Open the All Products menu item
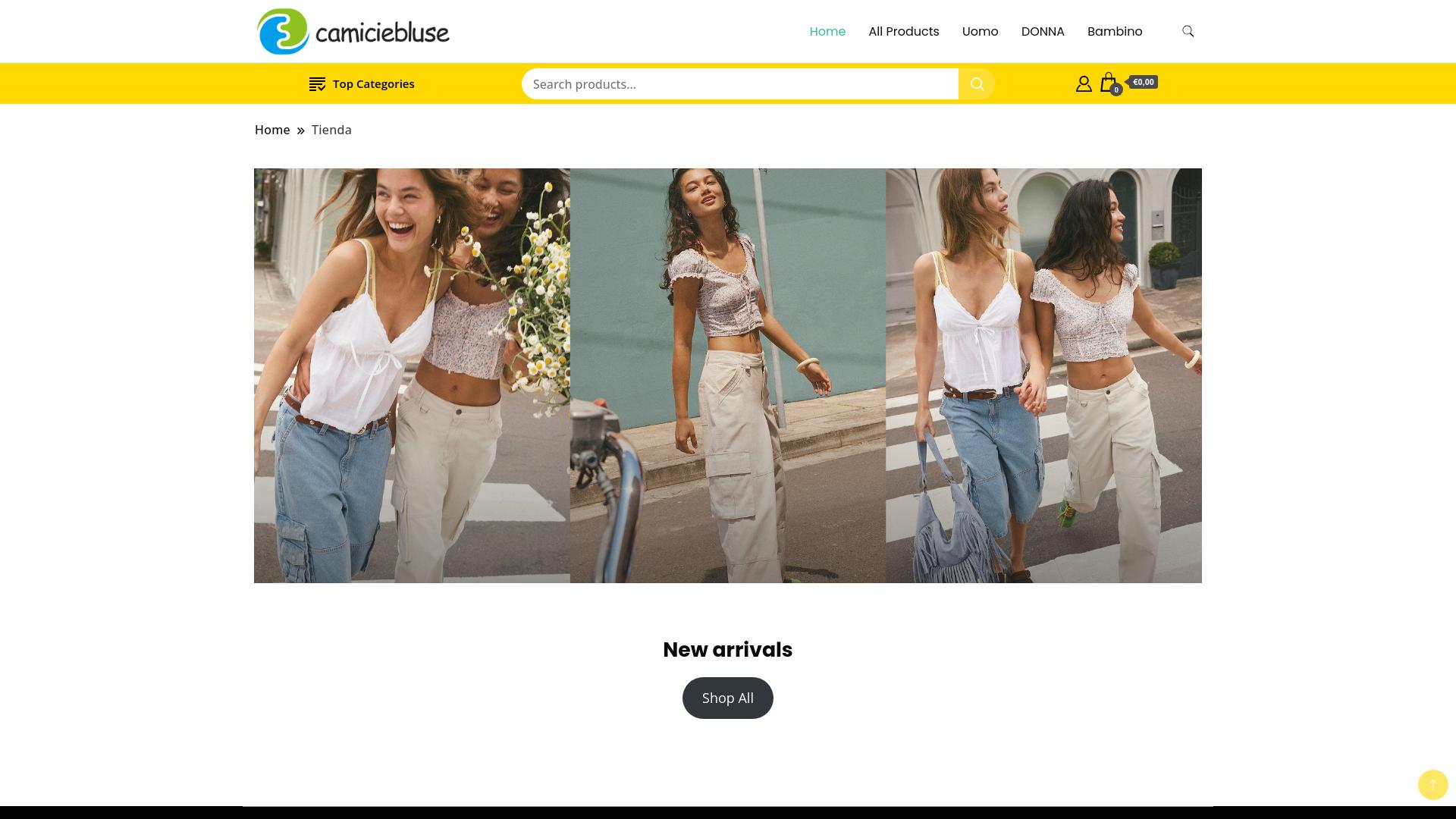This screenshot has width=1456, height=819. click(904, 31)
